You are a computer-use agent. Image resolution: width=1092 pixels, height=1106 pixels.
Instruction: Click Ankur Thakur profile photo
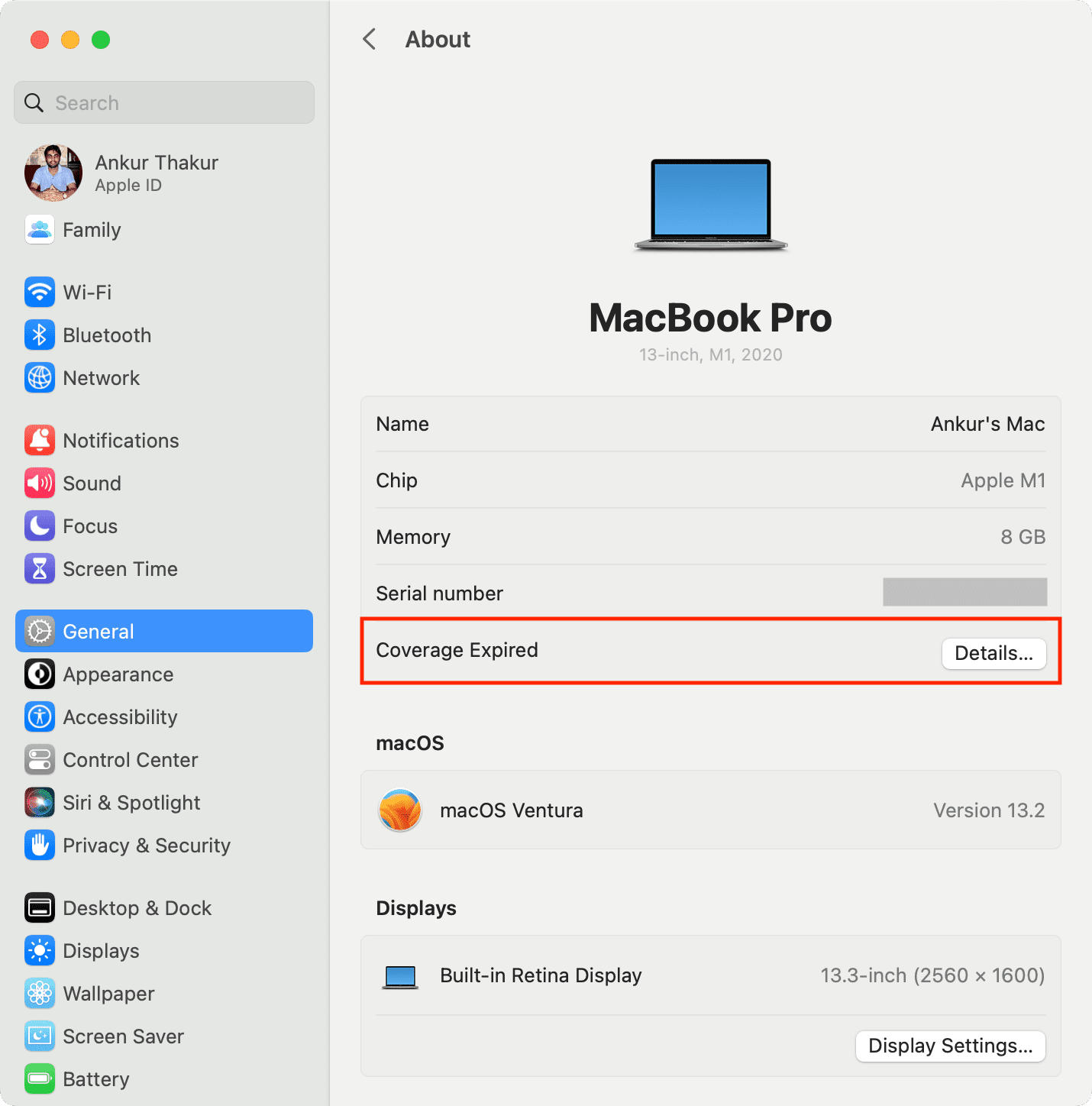[53, 173]
